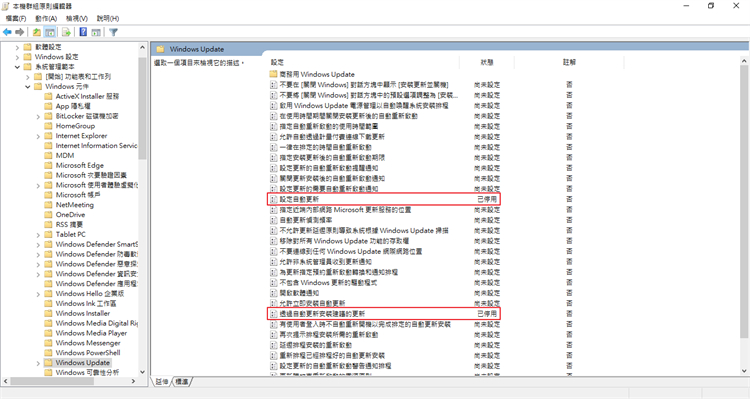Click folder icon beside Windows Messenger

click(x=48, y=343)
